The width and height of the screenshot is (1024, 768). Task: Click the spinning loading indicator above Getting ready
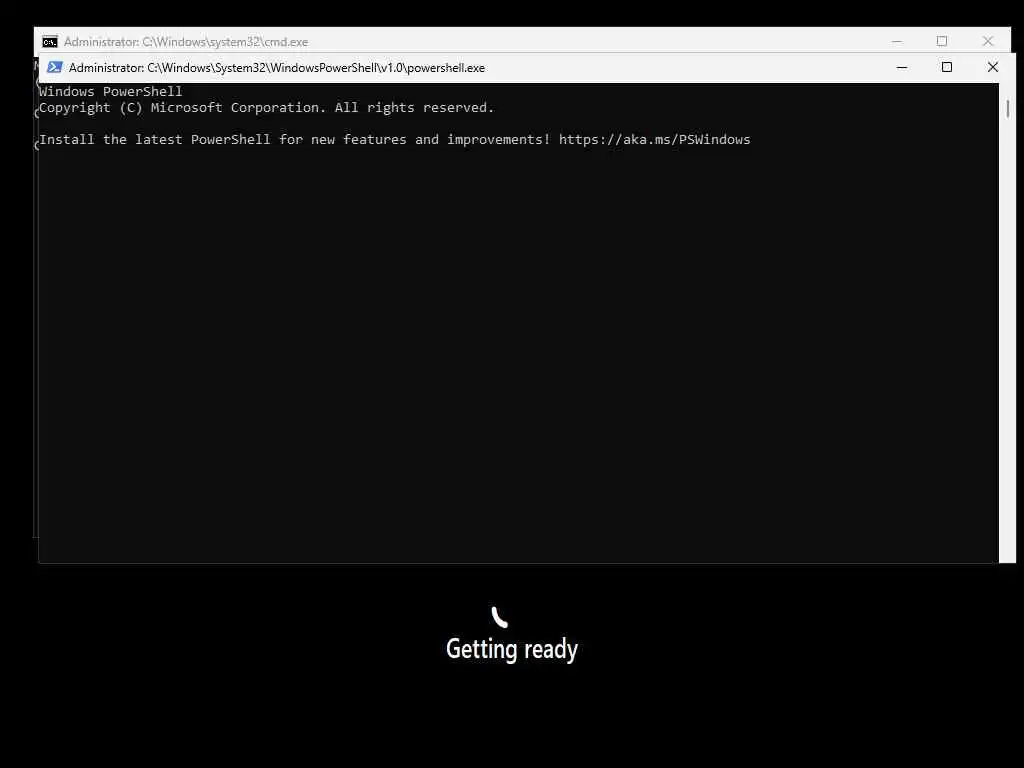[x=499, y=616]
